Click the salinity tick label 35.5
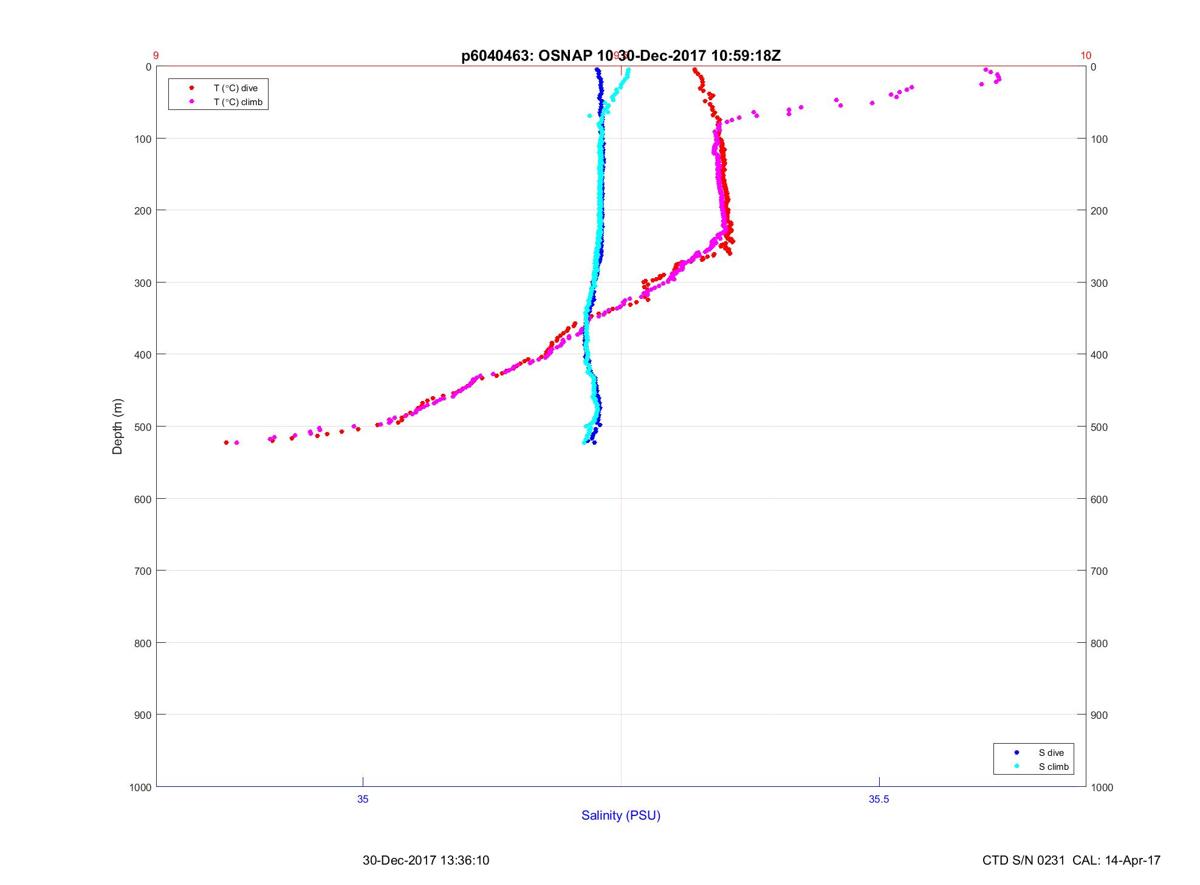The image size is (1200, 885). [878, 799]
